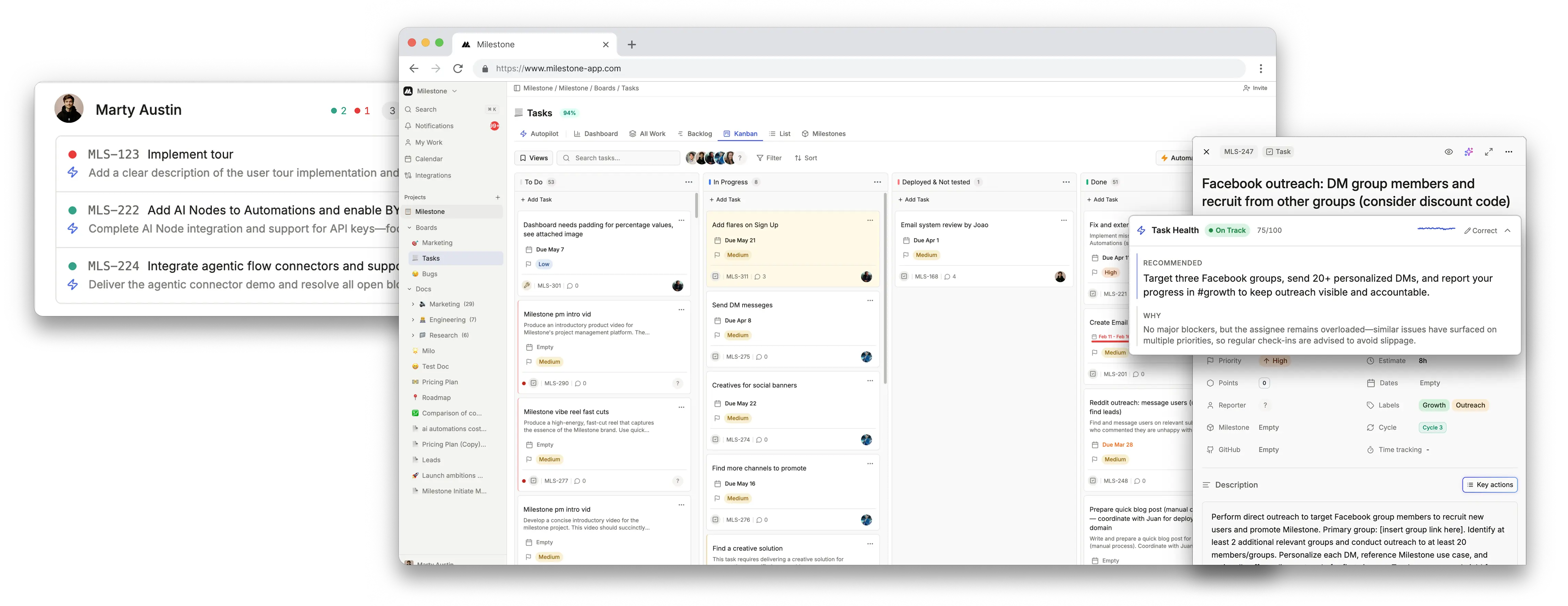Check the checkbox on card MLS-311
This screenshot has width=1568, height=606.
[x=715, y=276]
